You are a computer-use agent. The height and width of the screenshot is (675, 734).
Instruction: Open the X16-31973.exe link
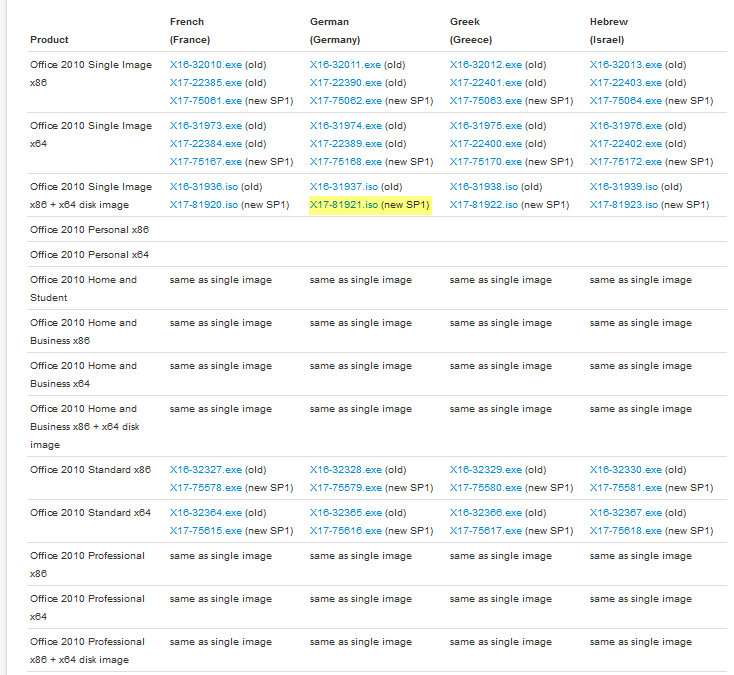point(206,126)
